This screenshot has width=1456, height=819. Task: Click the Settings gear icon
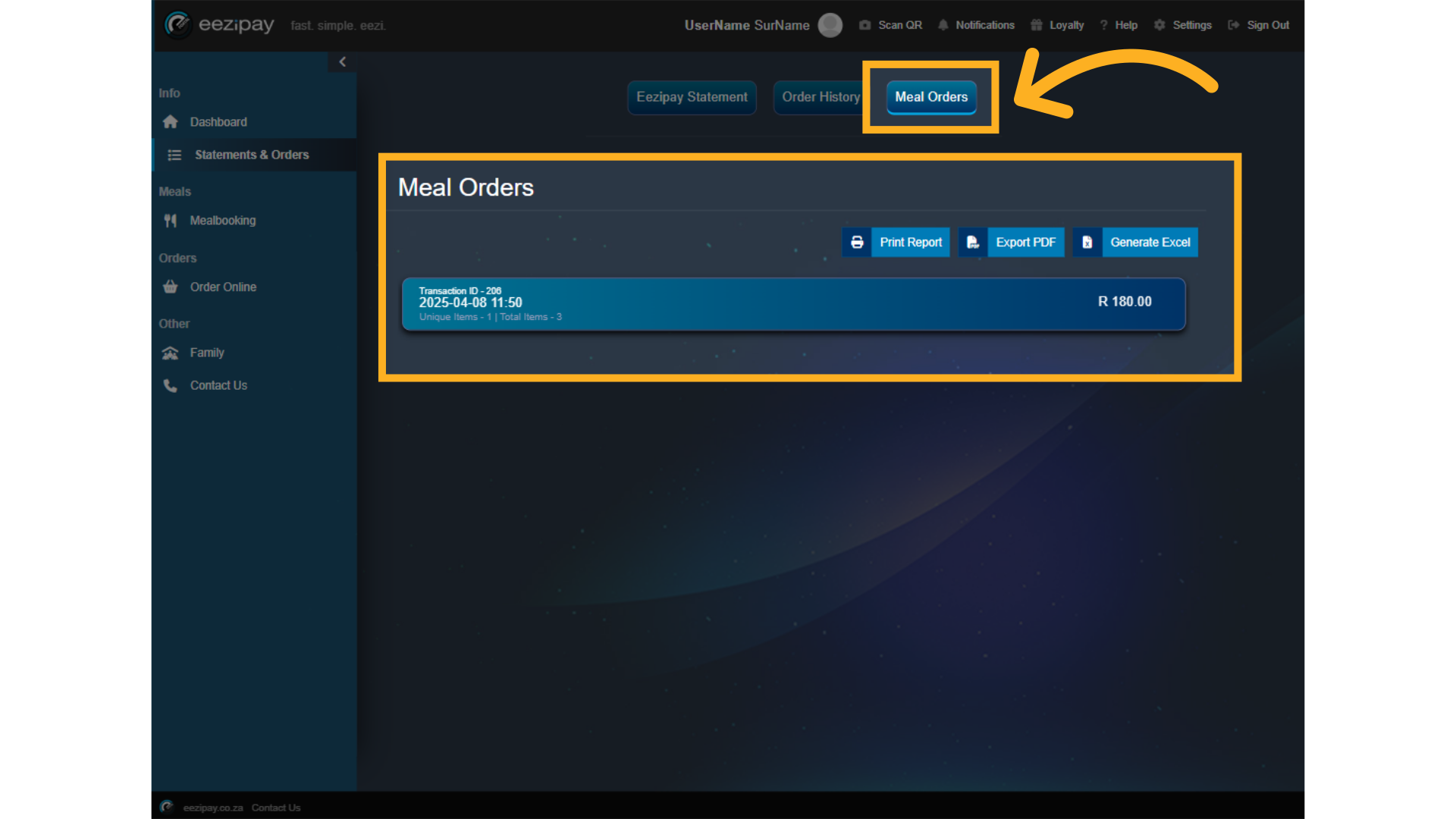pyautogui.click(x=1159, y=25)
